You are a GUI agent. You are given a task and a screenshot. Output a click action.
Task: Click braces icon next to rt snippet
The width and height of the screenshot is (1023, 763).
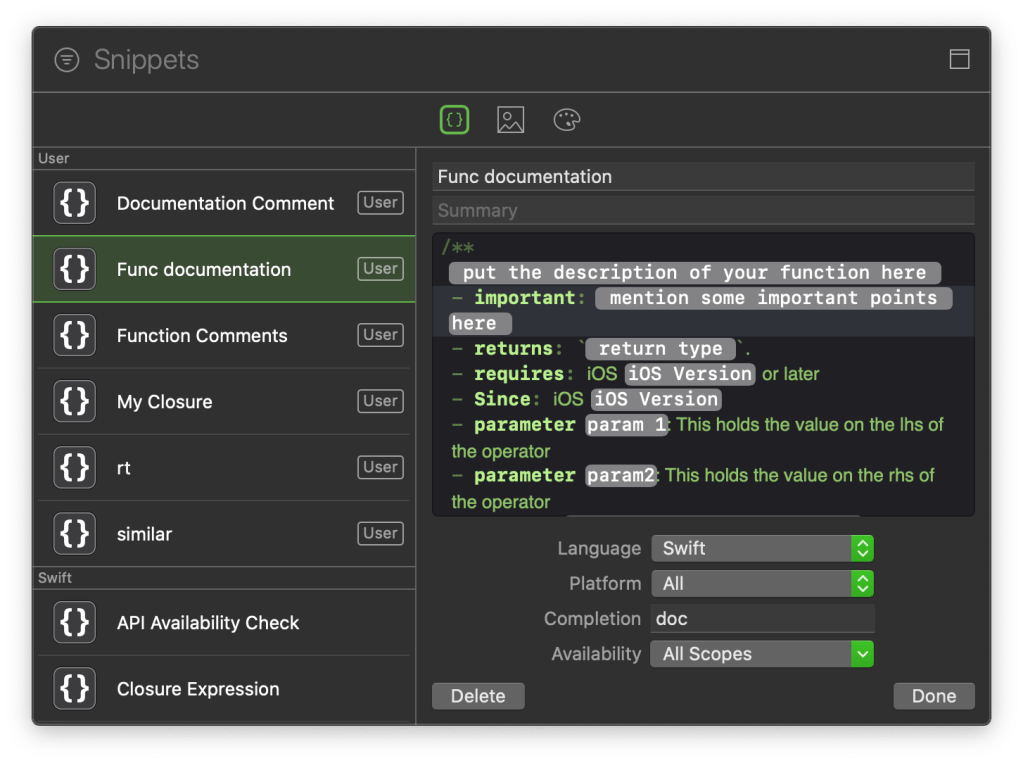75,467
